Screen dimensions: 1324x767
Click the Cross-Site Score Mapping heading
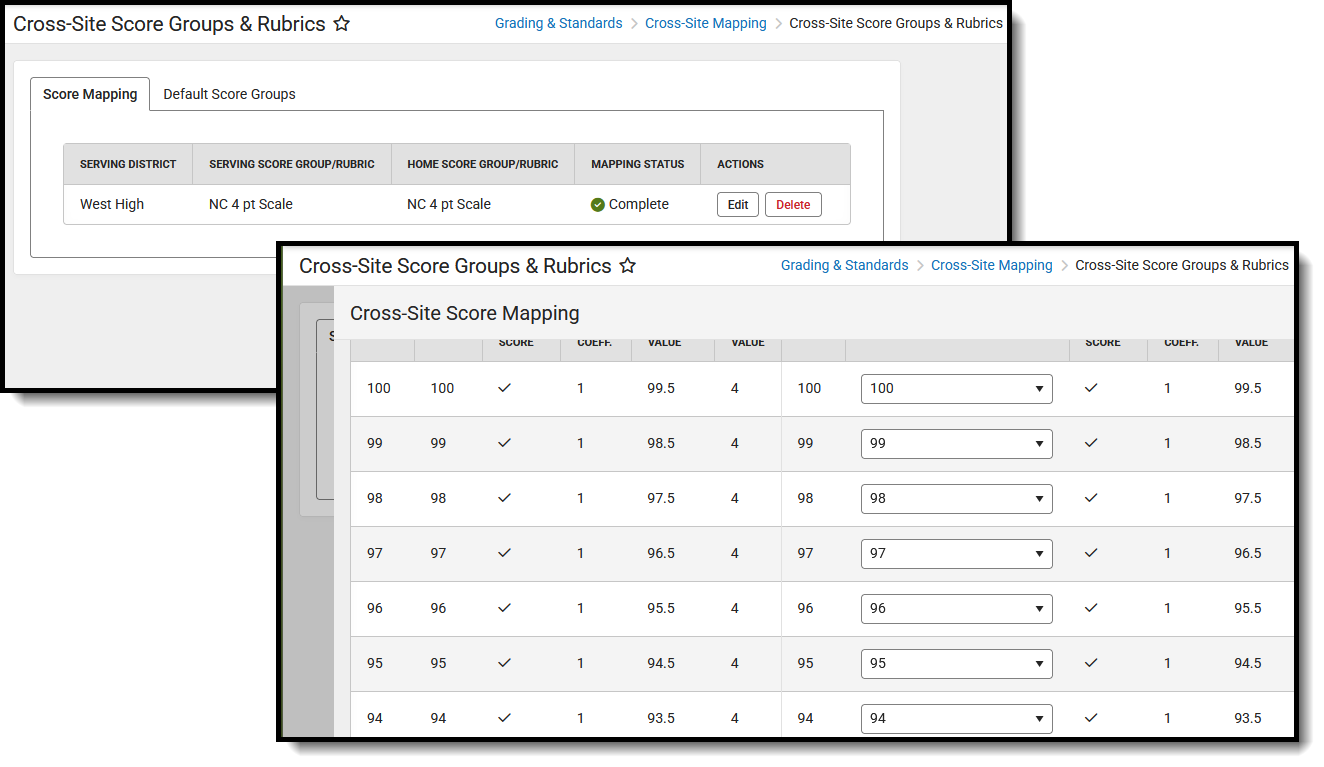(x=465, y=313)
